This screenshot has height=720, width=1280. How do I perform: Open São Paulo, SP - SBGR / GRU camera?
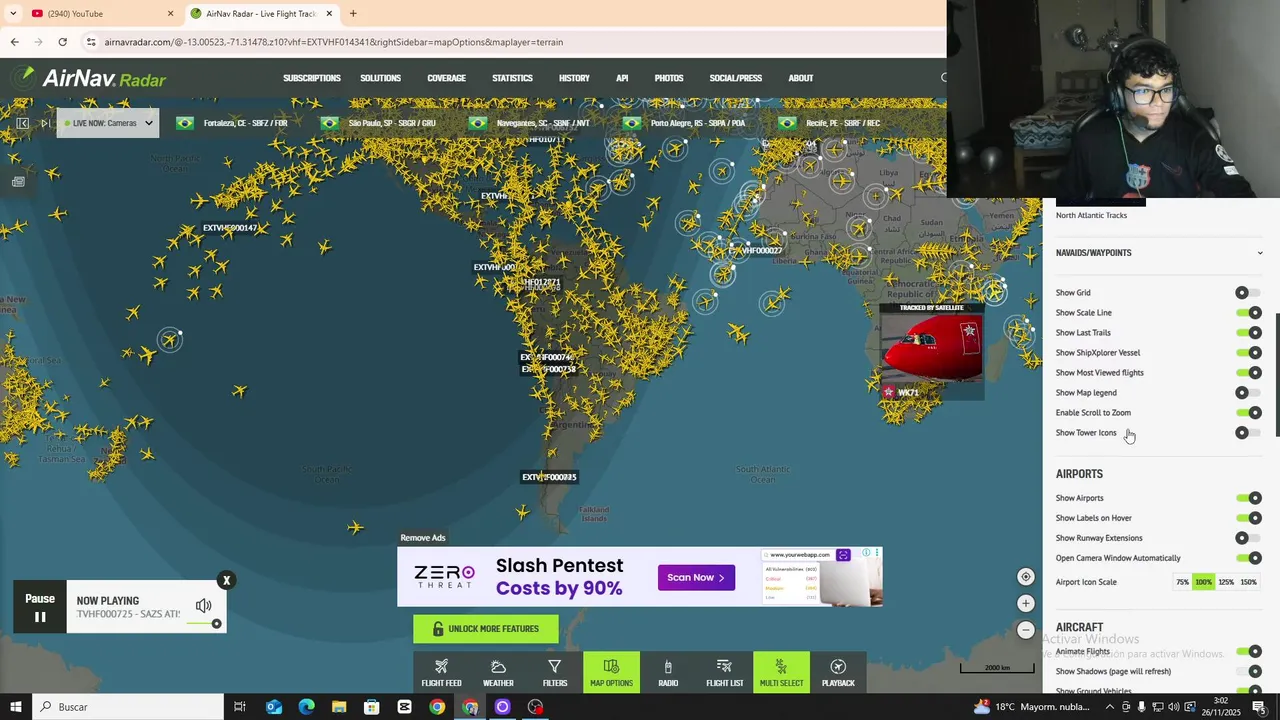point(379,123)
